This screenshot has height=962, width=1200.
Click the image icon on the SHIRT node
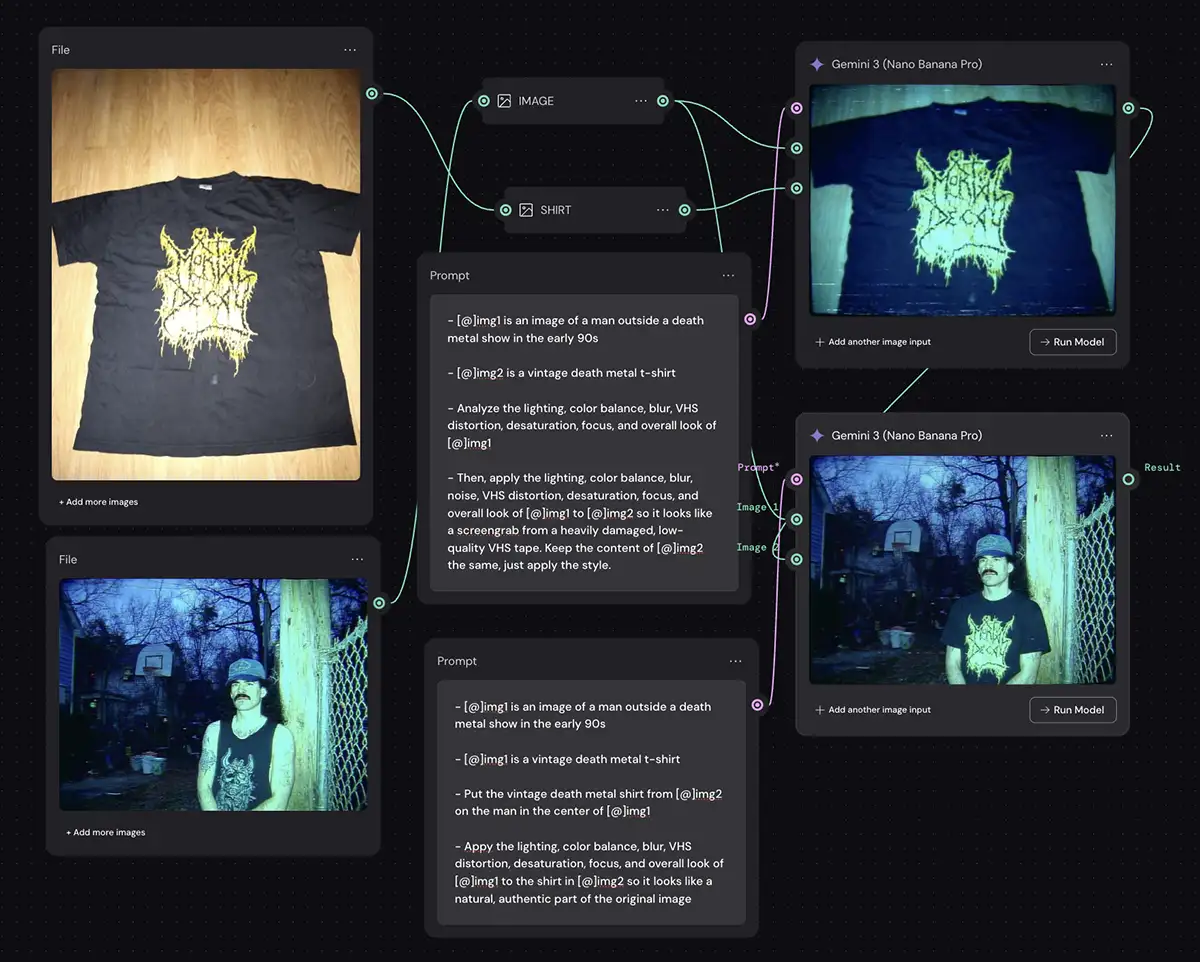click(x=526, y=210)
